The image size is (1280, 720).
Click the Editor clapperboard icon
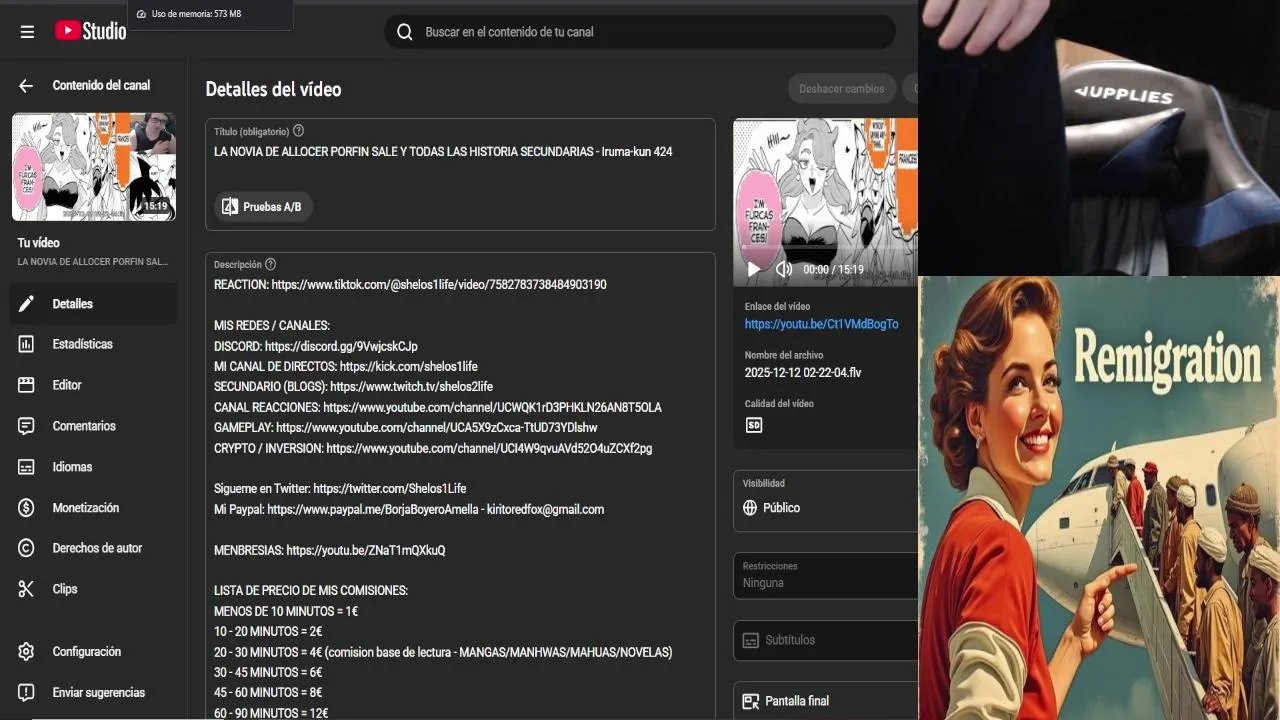26,385
